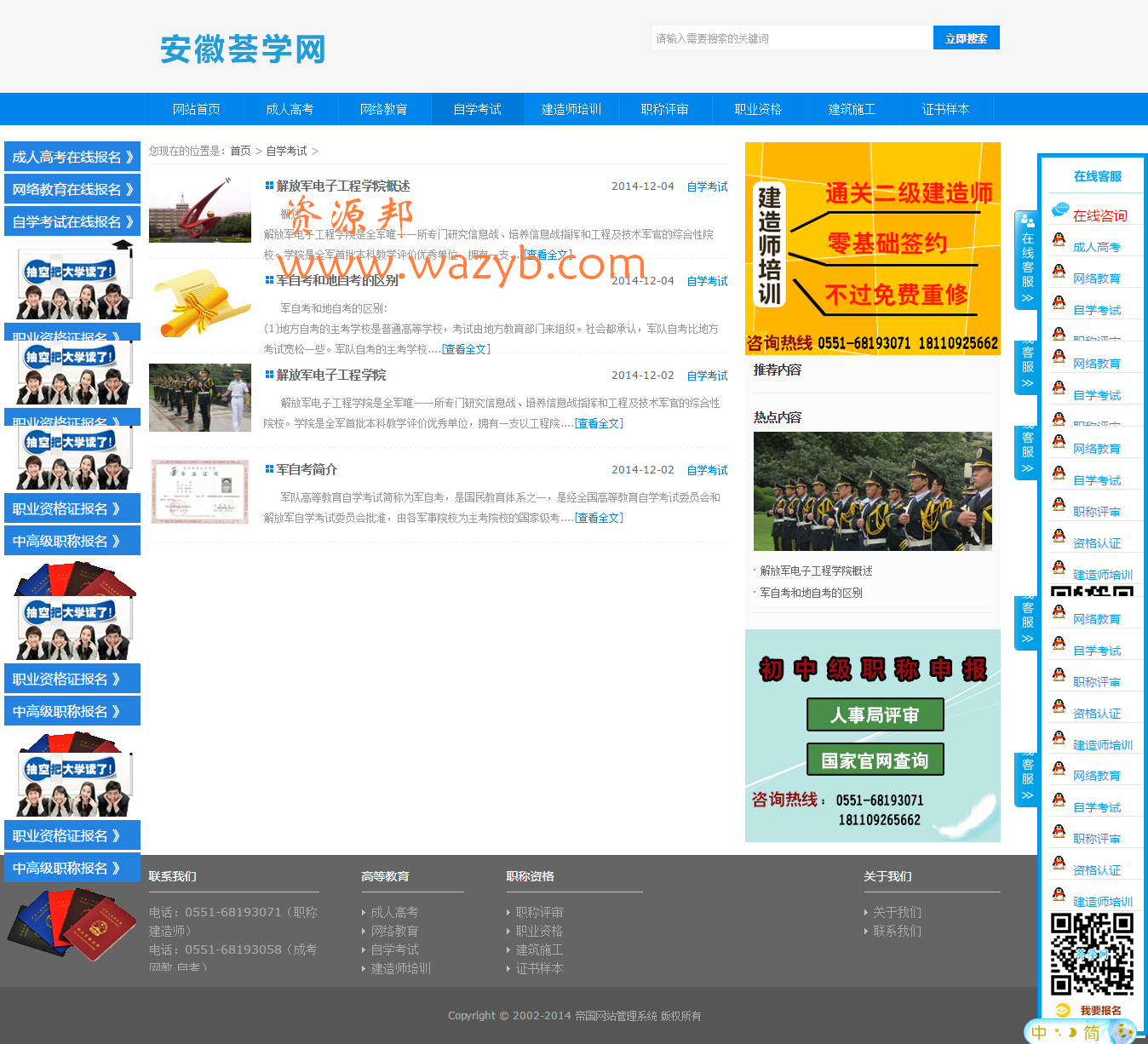Click the flower icon in the IME bar

pyautogui.click(x=1122, y=1032)
